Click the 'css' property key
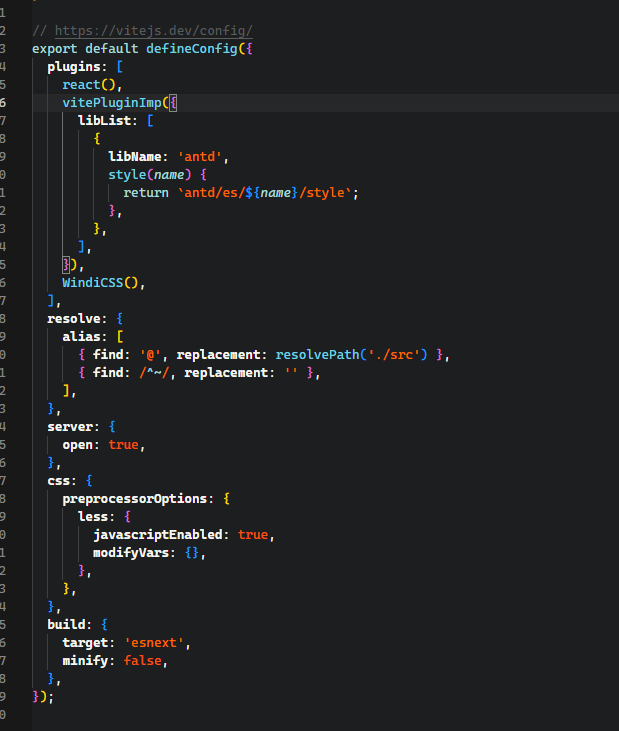The image size is (619, 731). pos(59,481)
